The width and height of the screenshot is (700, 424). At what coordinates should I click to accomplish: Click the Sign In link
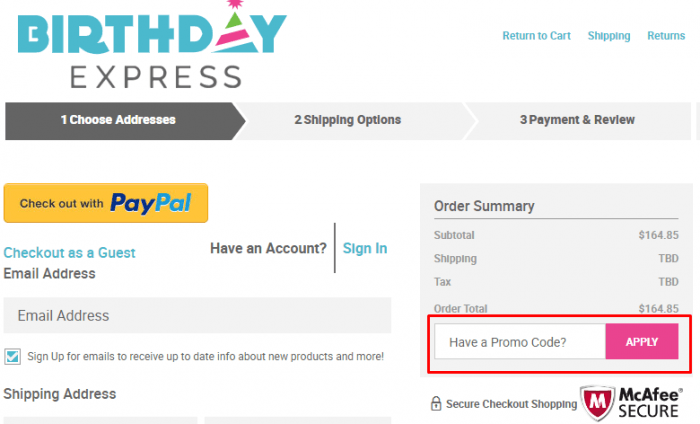point(365,248)
